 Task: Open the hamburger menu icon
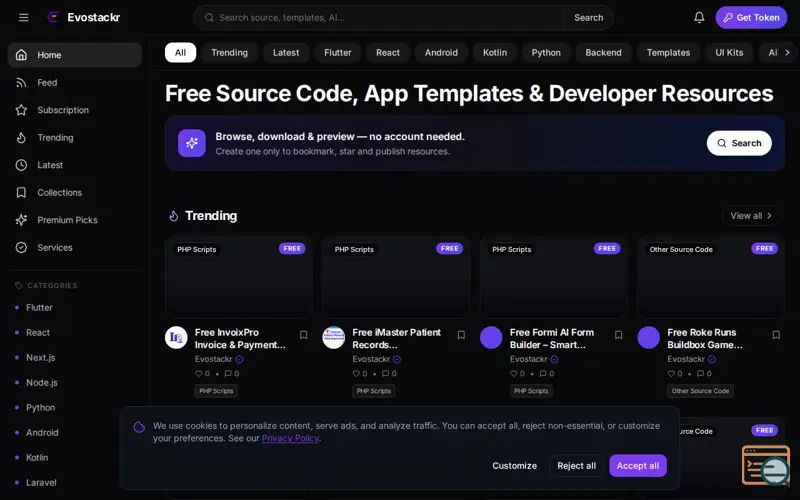coord(23,17)
